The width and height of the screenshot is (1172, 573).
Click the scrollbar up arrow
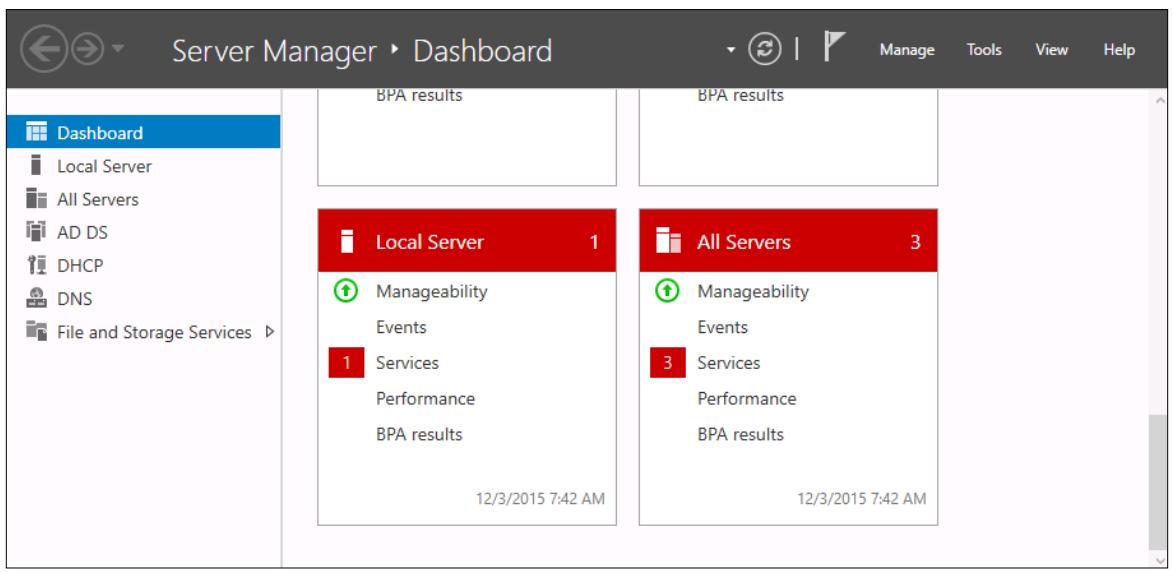(x=1159, y=99)
